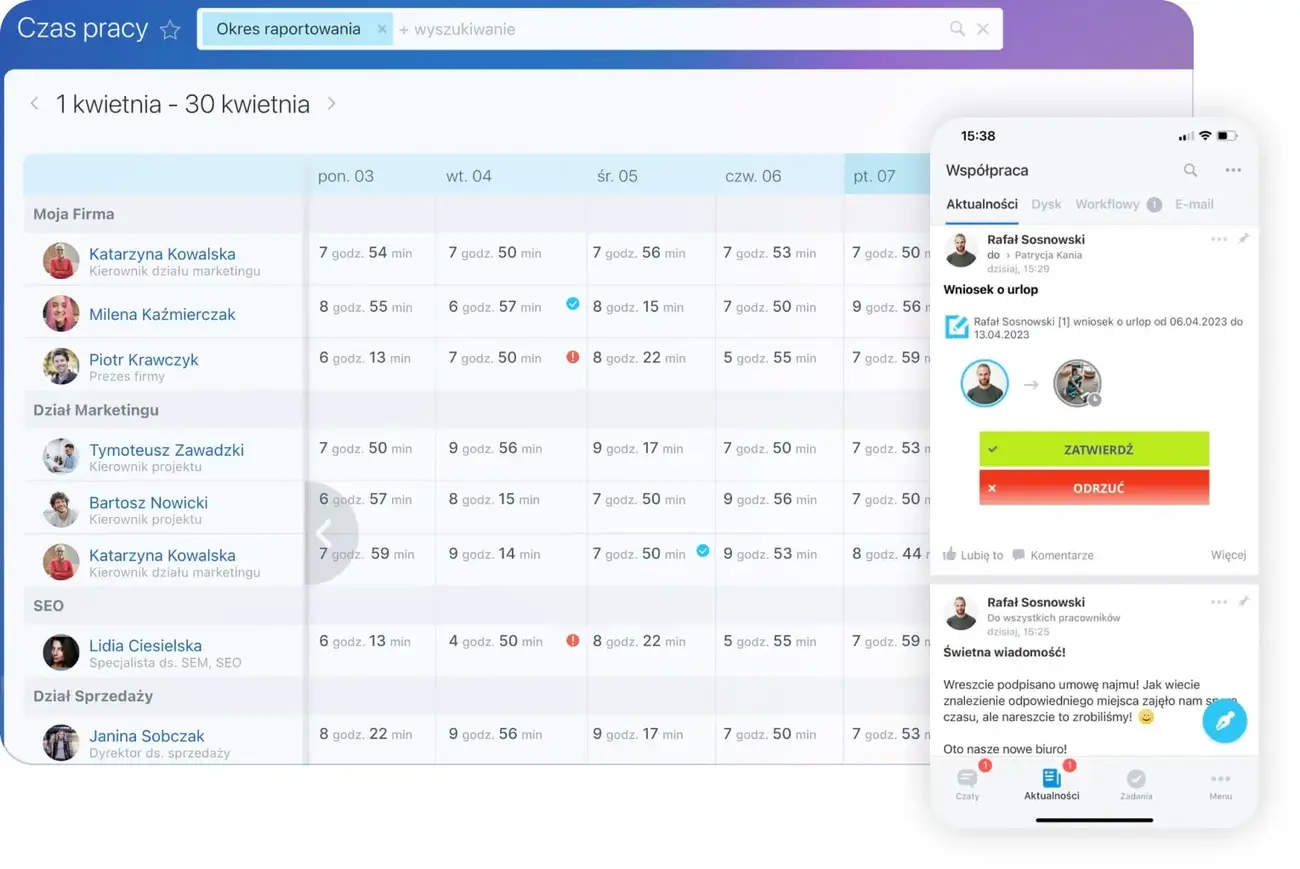Screen dimensions: 1300x869
Task: Switch to the Workflowy tab
Action: [1107, 204]
